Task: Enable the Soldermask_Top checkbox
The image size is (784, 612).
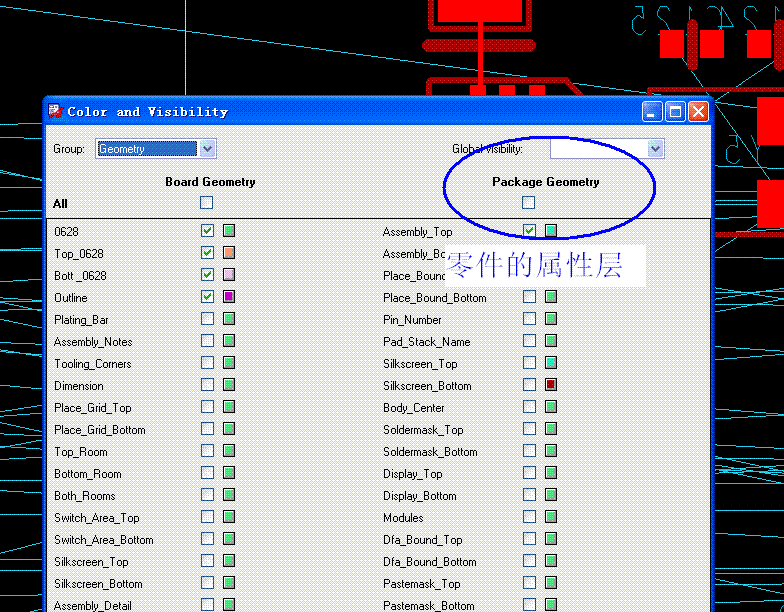Action: click(x=530, y=428)
